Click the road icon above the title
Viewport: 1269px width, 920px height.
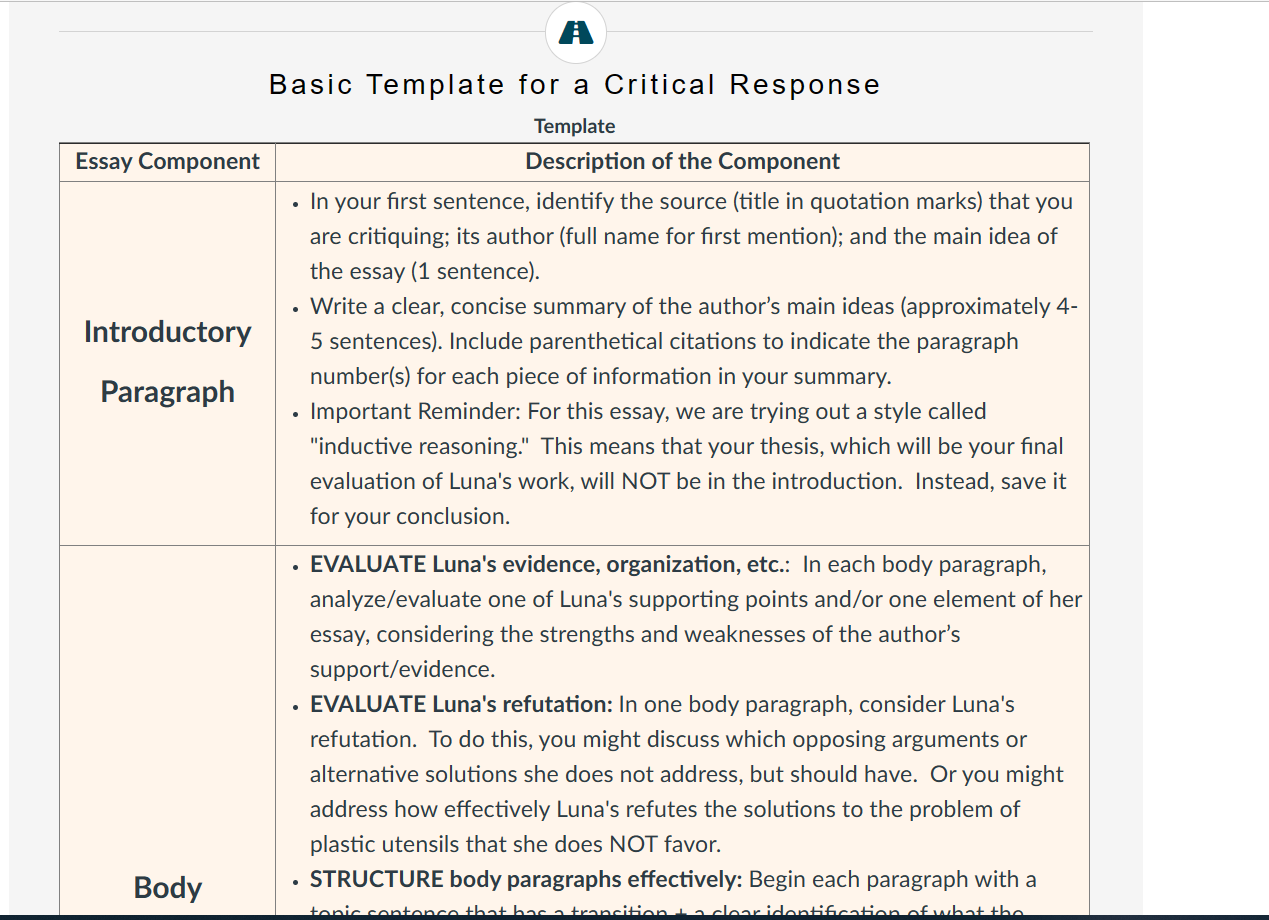(x=576, y=32)
